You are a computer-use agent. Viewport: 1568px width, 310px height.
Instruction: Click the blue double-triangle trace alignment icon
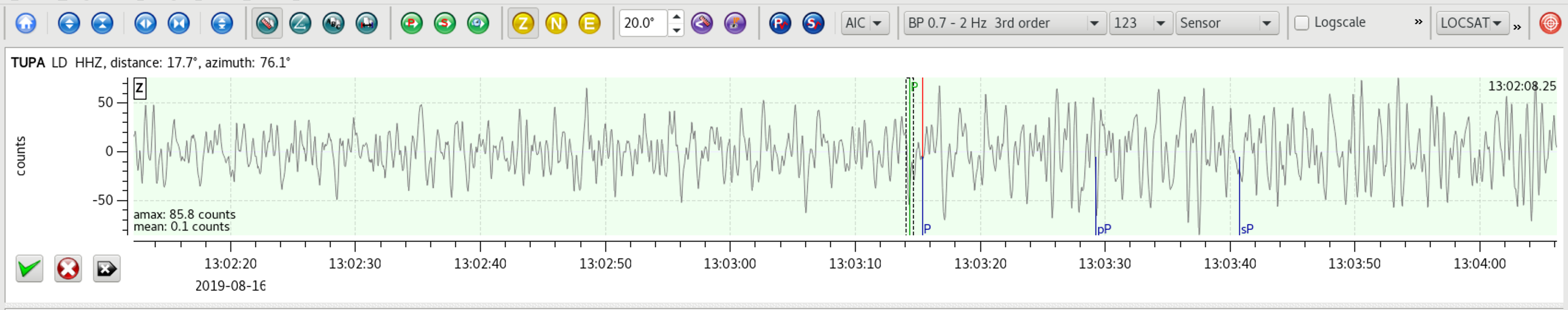[222, 23]
